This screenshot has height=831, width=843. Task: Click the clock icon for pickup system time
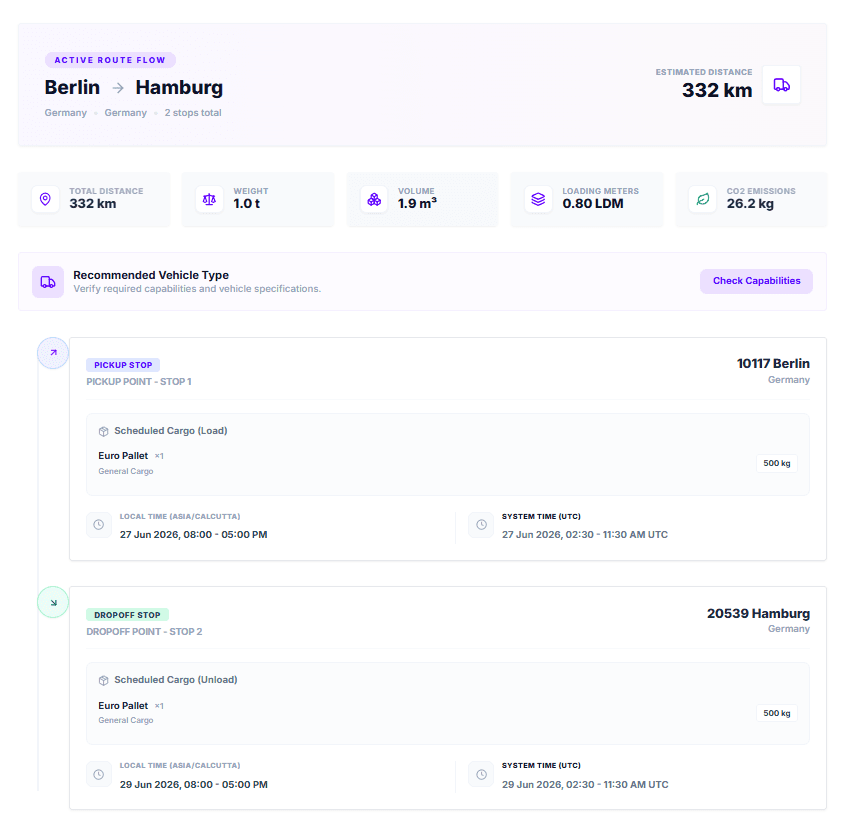[x=481, y=525]
